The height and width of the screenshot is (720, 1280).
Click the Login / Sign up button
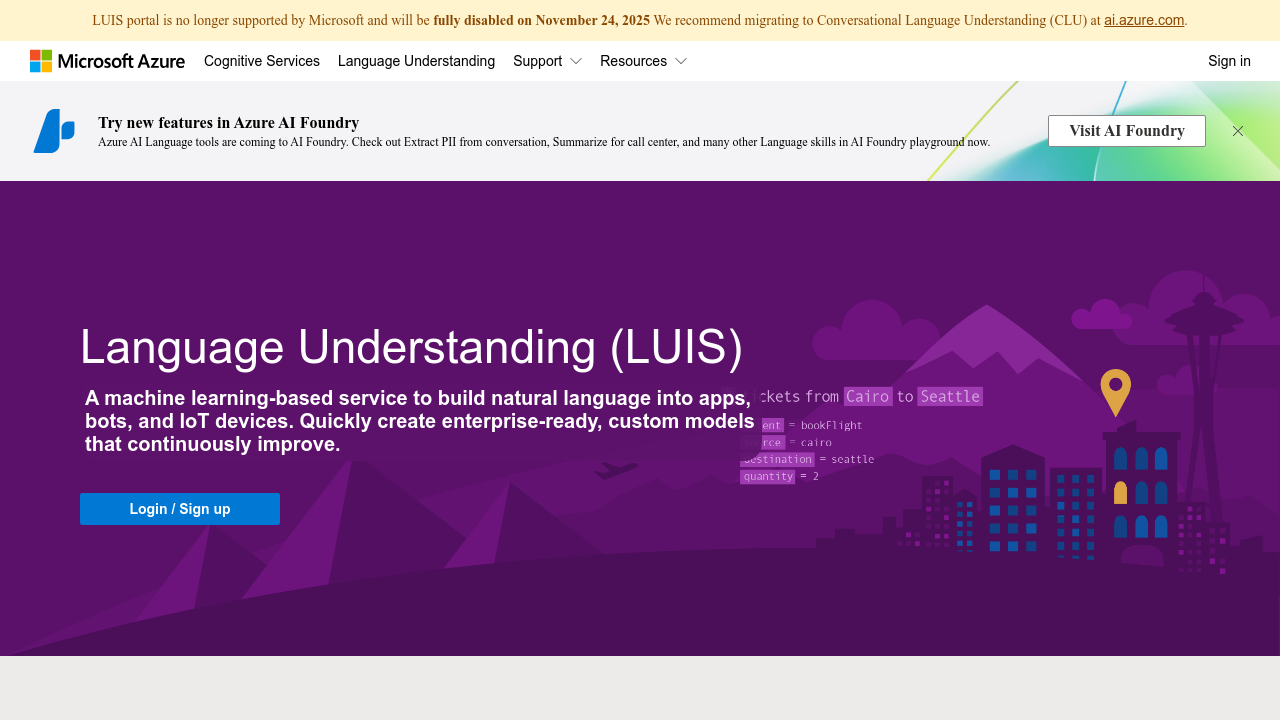179,509
